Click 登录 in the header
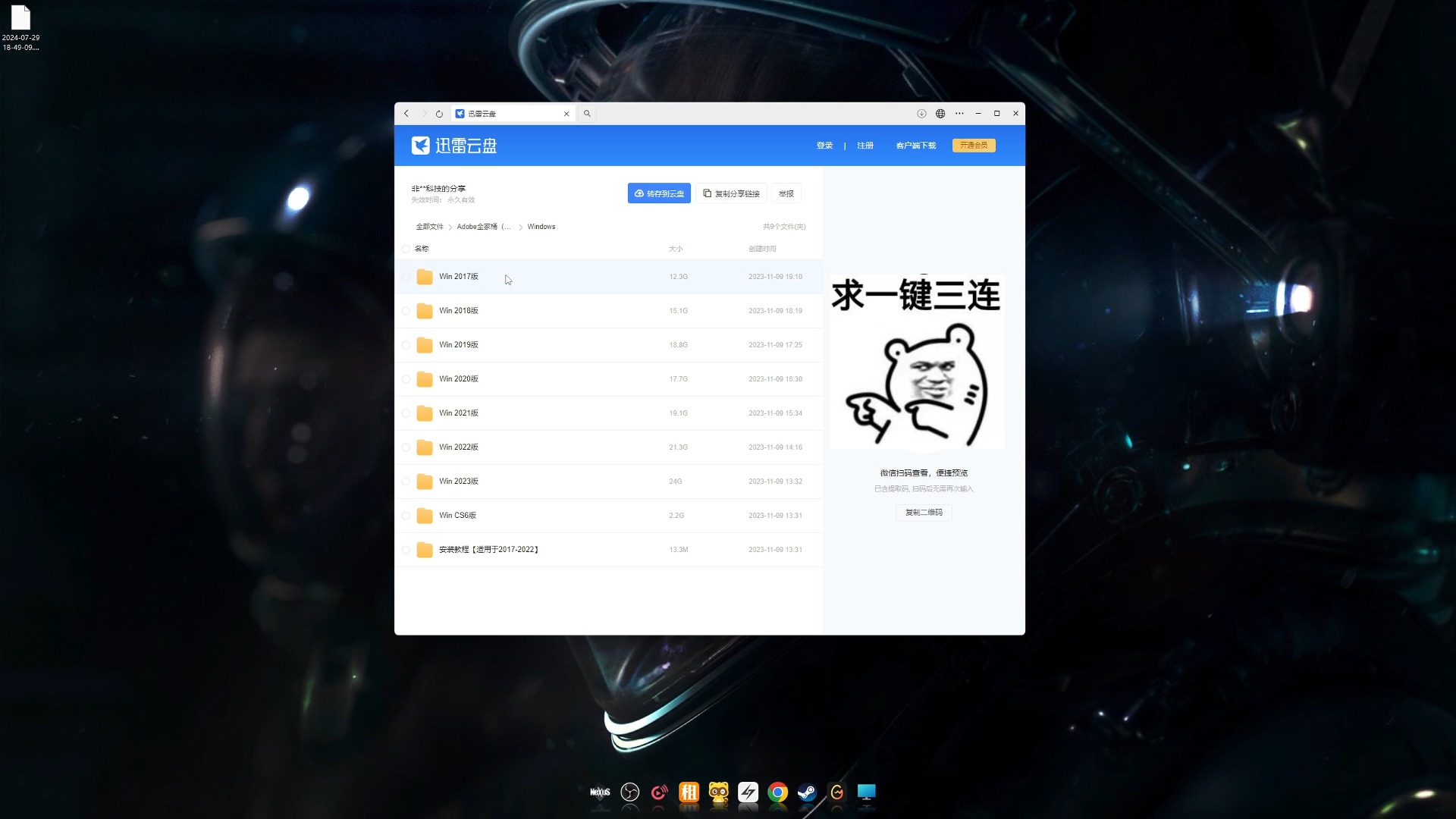This screenshot has height=819, width=1456. click(x=824, y=146)
